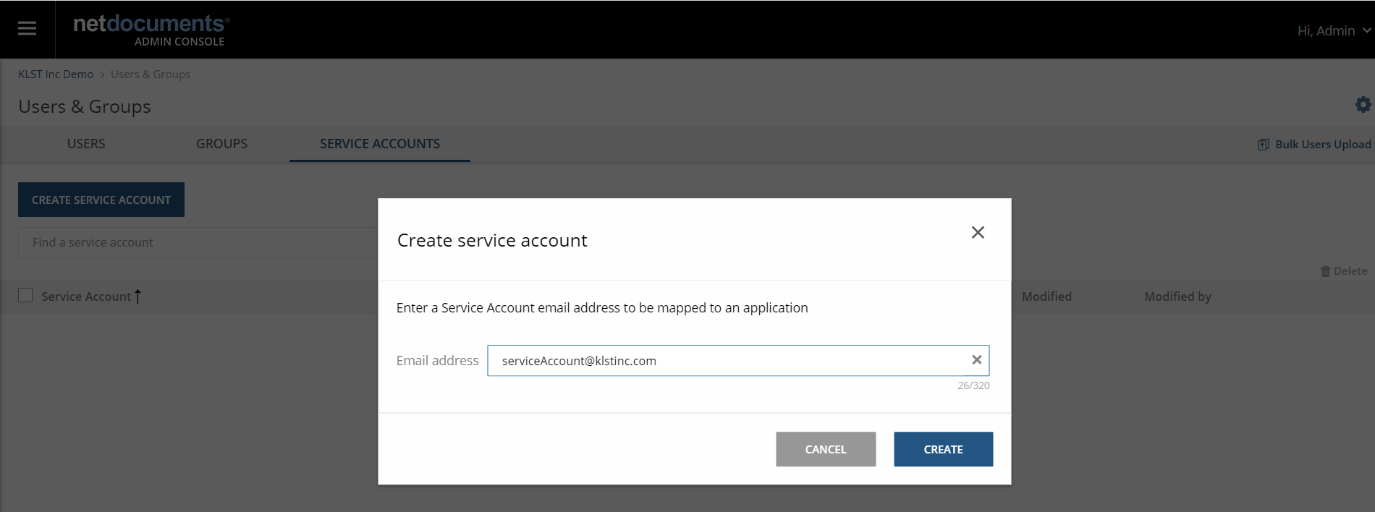Viewport: 1375px width, 512px height.
Task: Open the KLST Inc Demo breadcrumb link
Action: 56,74
